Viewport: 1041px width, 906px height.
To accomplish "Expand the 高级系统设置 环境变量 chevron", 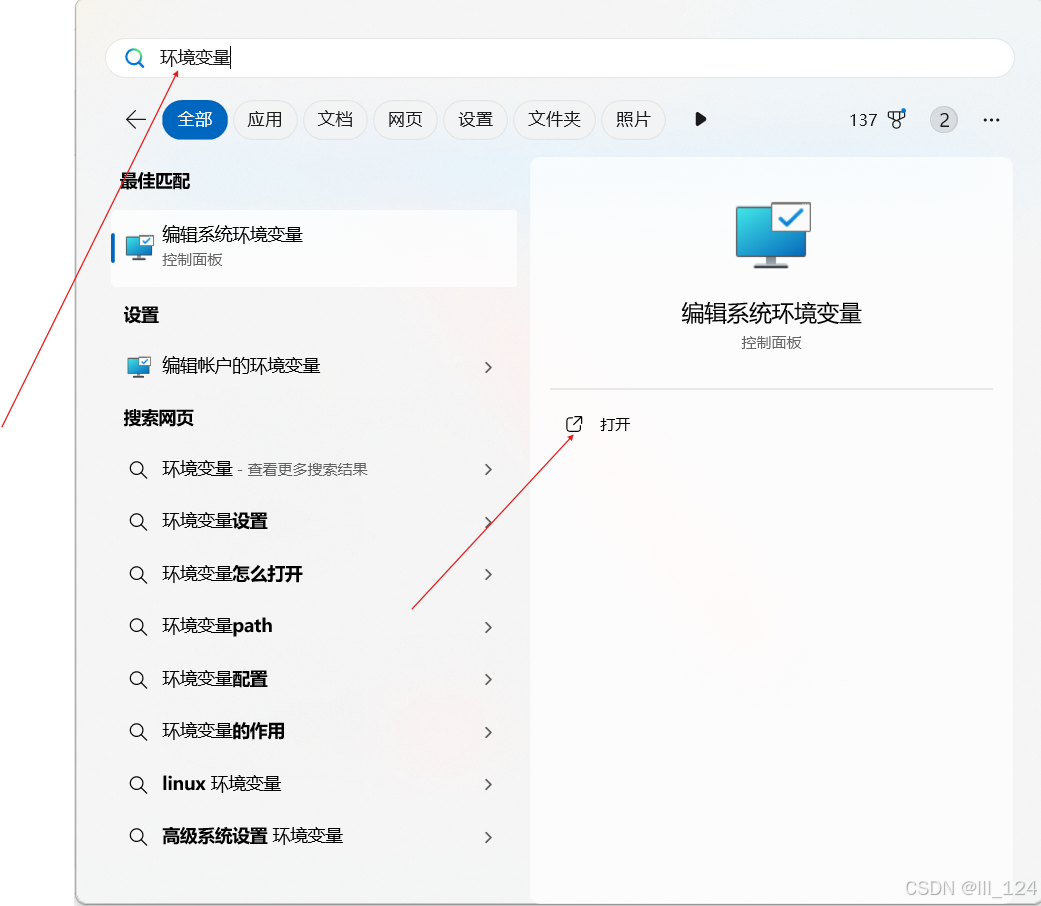I will pyautogui.click(x=488, y=837).
